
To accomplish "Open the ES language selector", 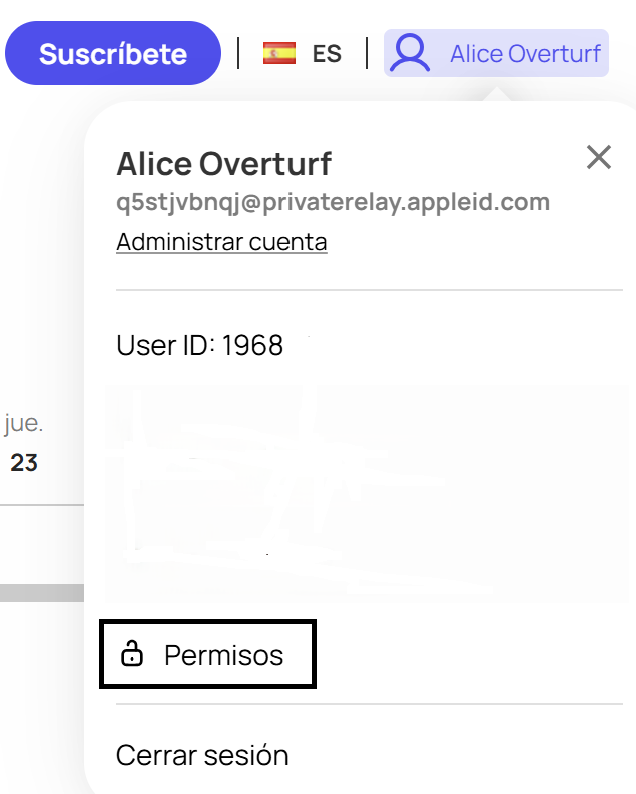I will click(x=302, y=53).
